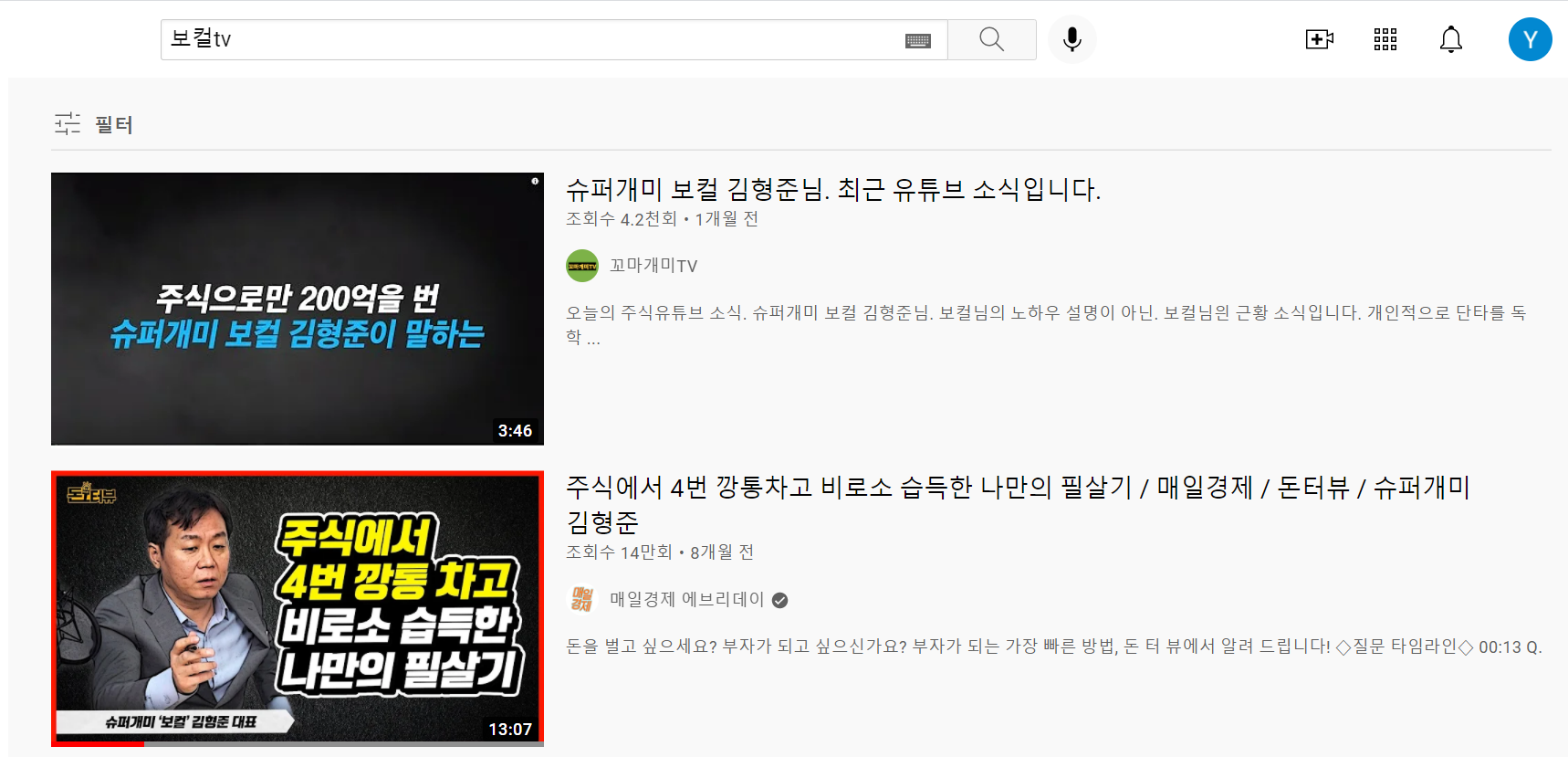Click the 13:07 duration video thumbnail
Screen dimensions: 1568x757
pos(298,608)
